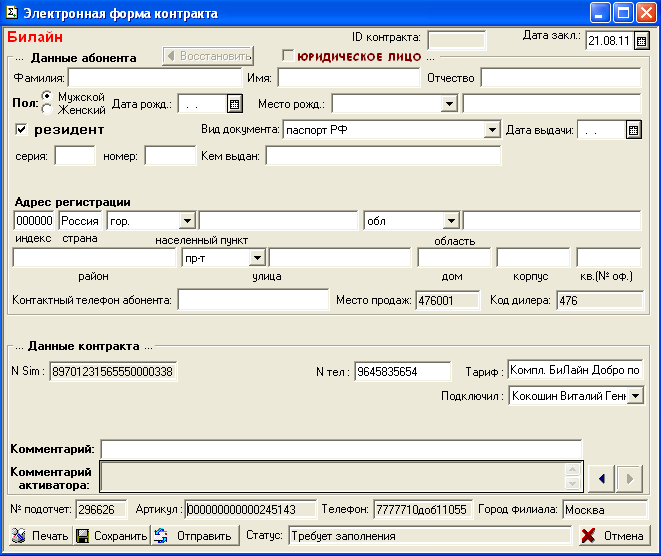Go to previous activator comment arrow
The image size is (661, 556).
(601, 479)
